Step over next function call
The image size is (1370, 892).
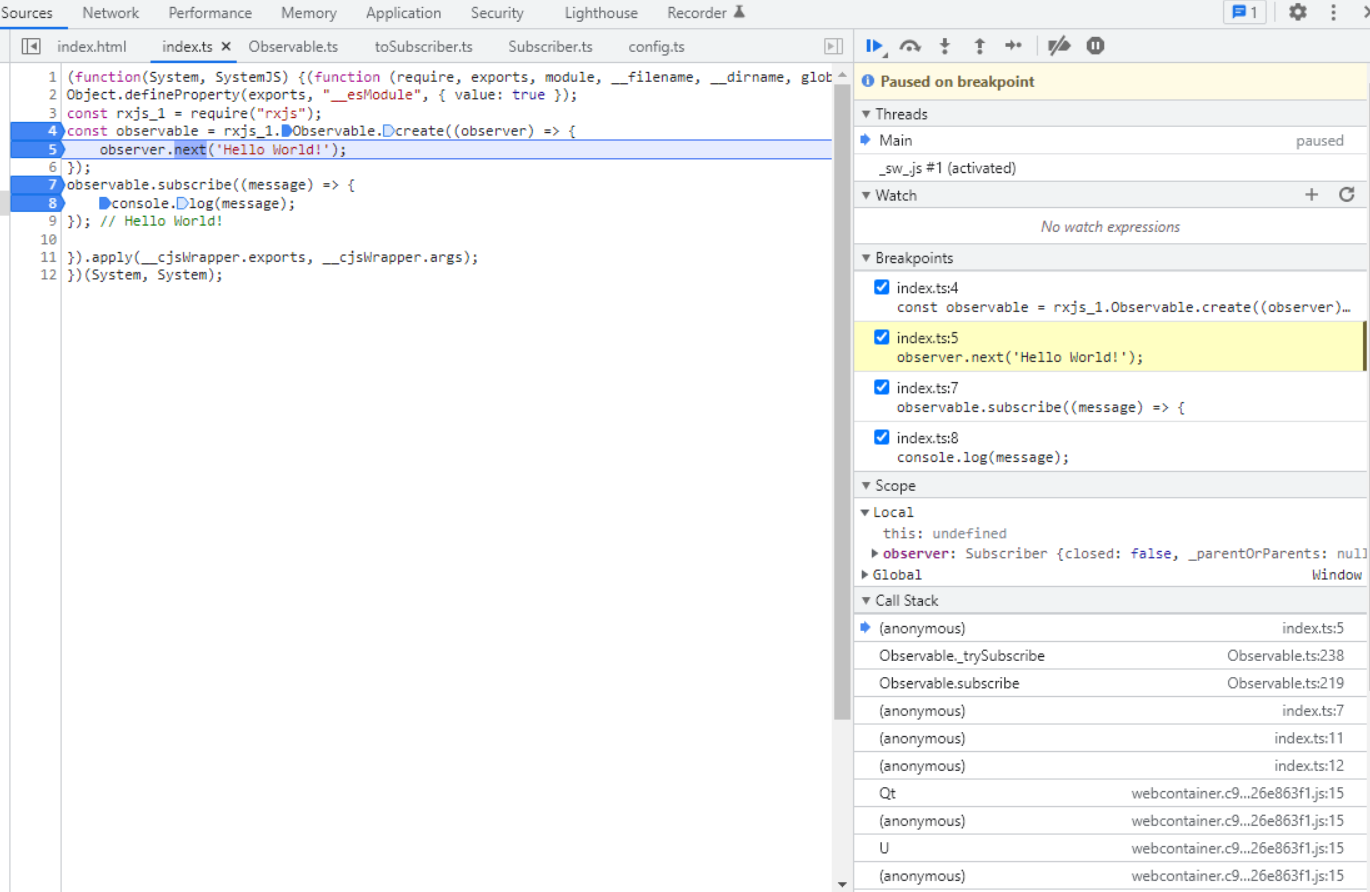910,46
